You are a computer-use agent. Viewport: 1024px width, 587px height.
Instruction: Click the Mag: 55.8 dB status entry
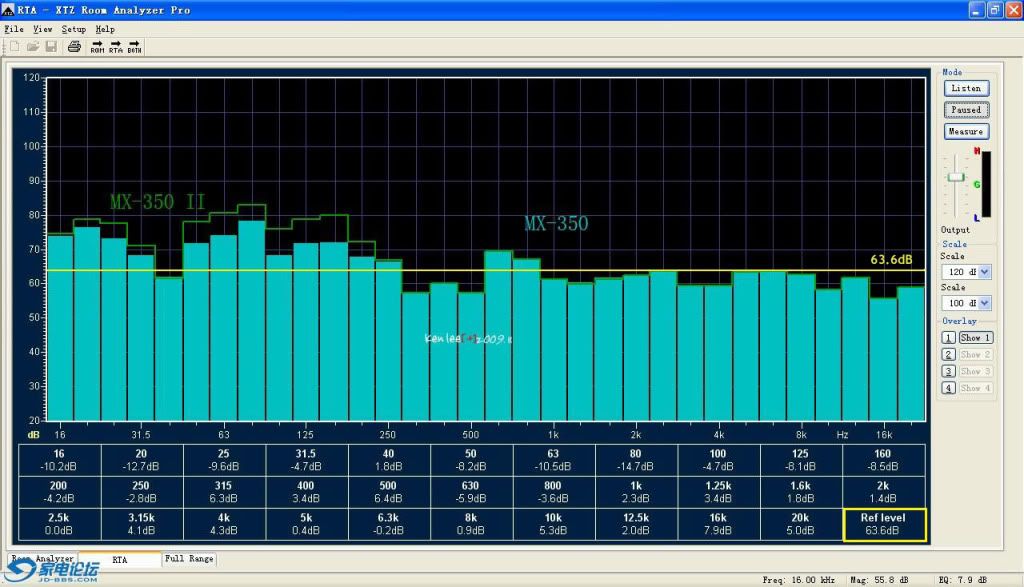tap(879, 579)
